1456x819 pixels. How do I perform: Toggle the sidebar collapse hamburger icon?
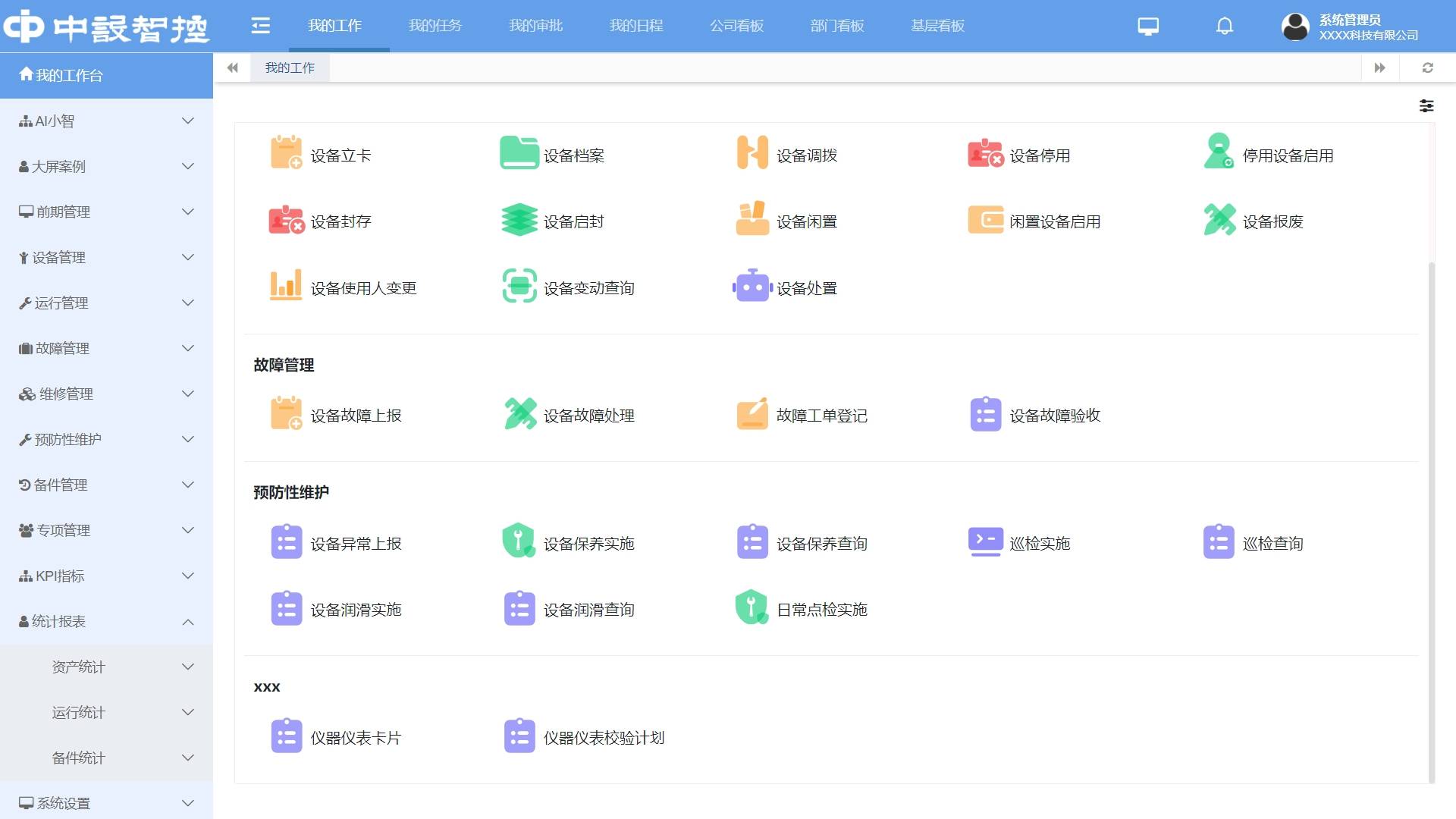[260, 26]
